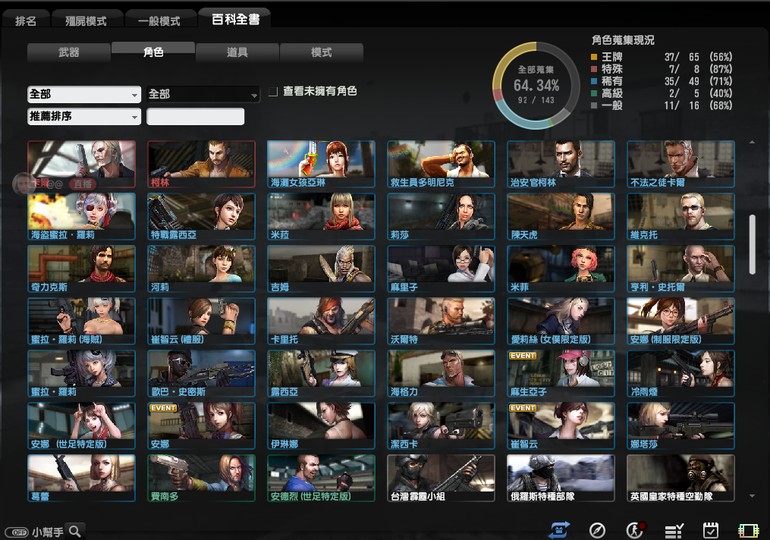Click the search text field beside 推薦排序
Image resolution: width=770 pixels, height=540 pixels.
[195, 117]
